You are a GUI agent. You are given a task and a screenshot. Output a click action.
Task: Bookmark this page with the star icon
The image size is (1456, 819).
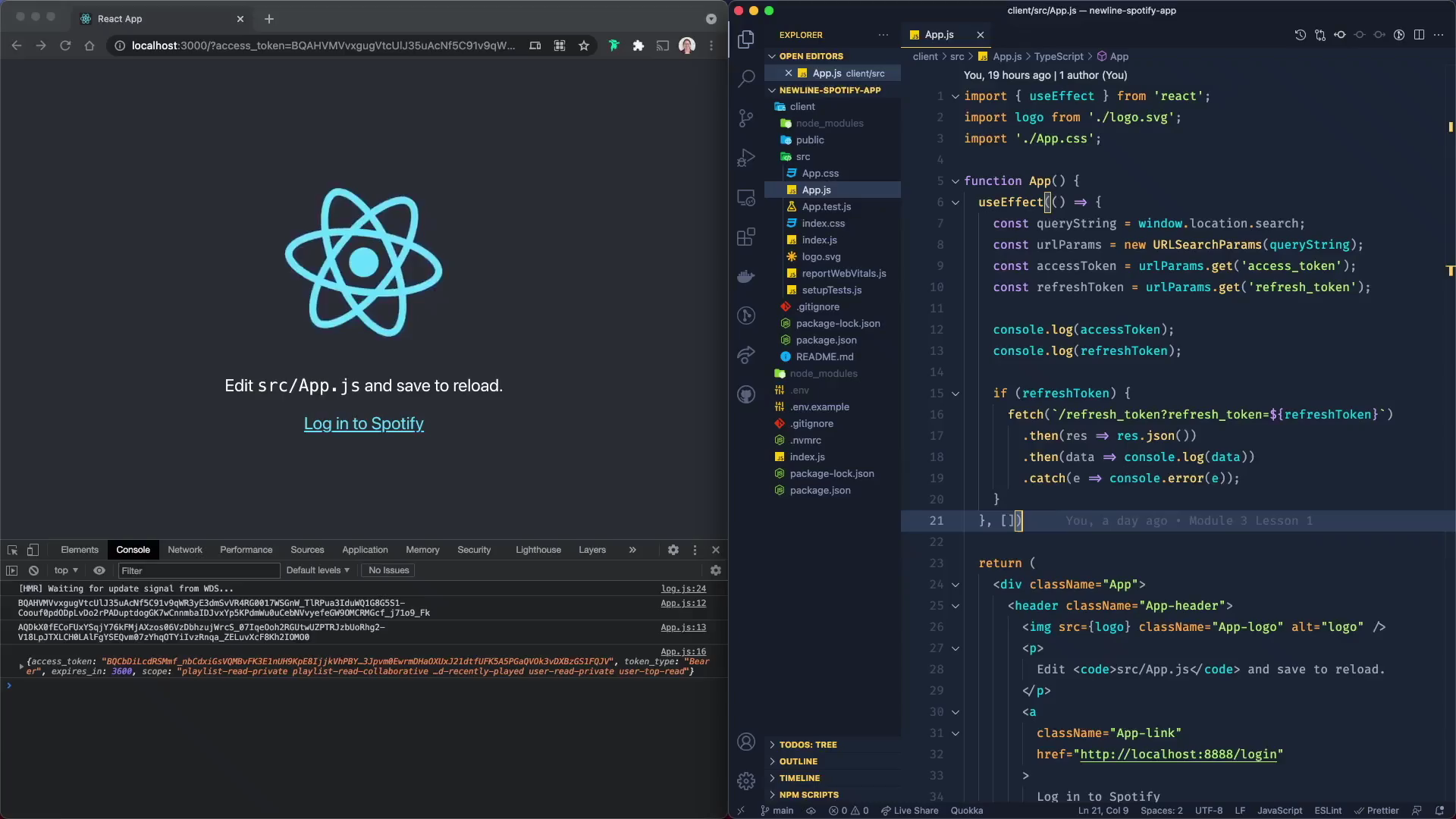pos(584,45)
